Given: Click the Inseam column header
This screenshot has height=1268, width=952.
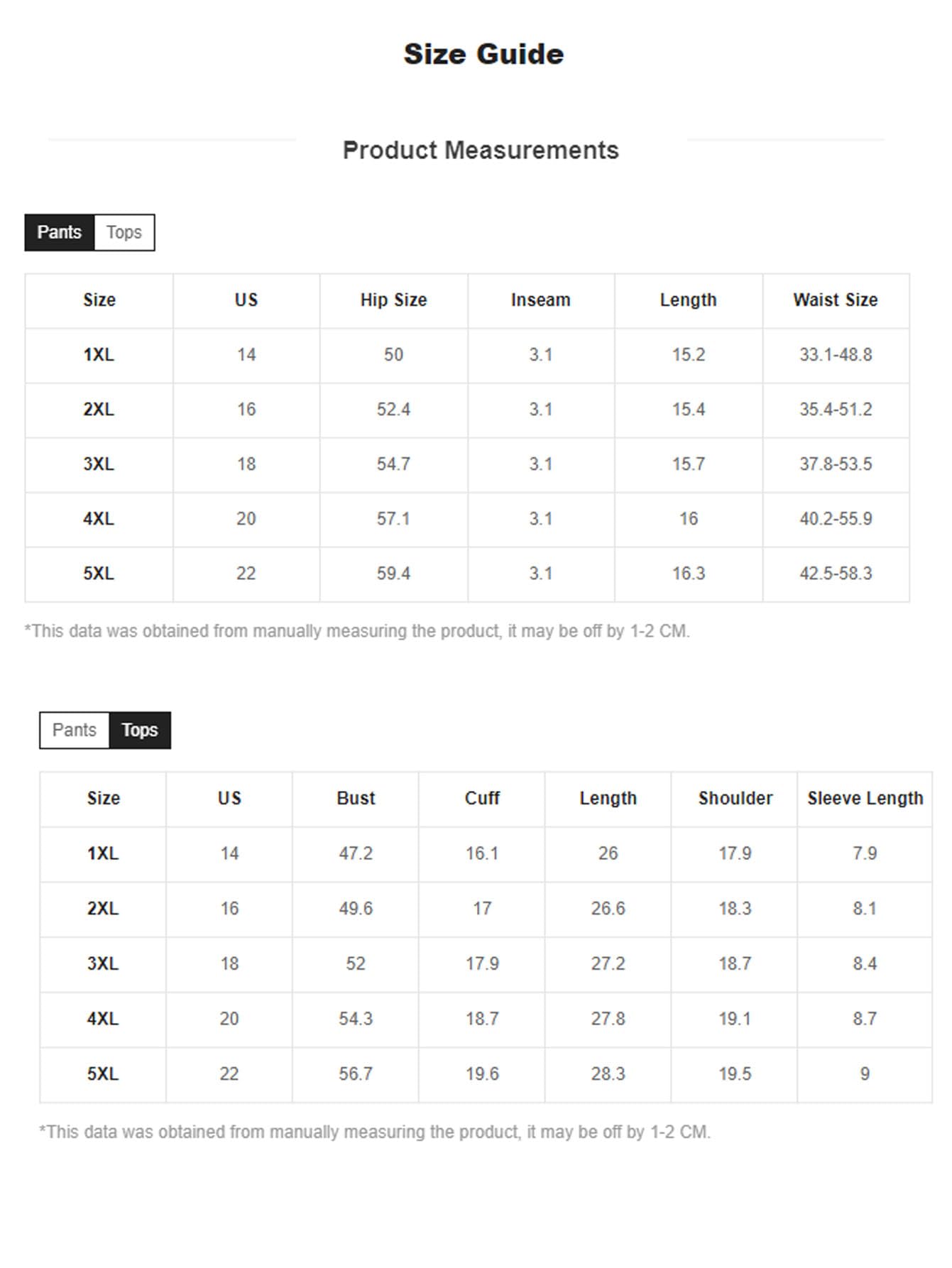Looking at the screenshot, I should (541, 300).
